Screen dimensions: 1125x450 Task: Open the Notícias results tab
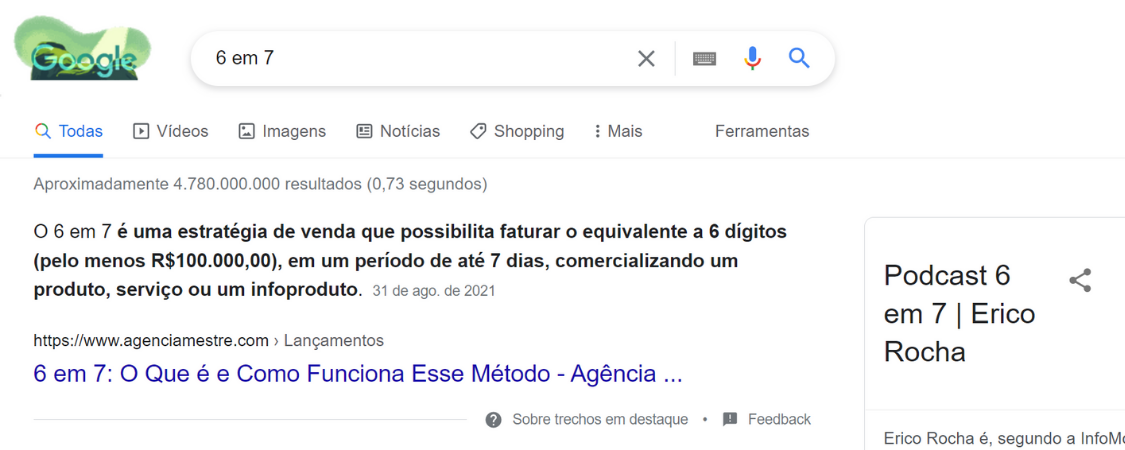(398, 131)
